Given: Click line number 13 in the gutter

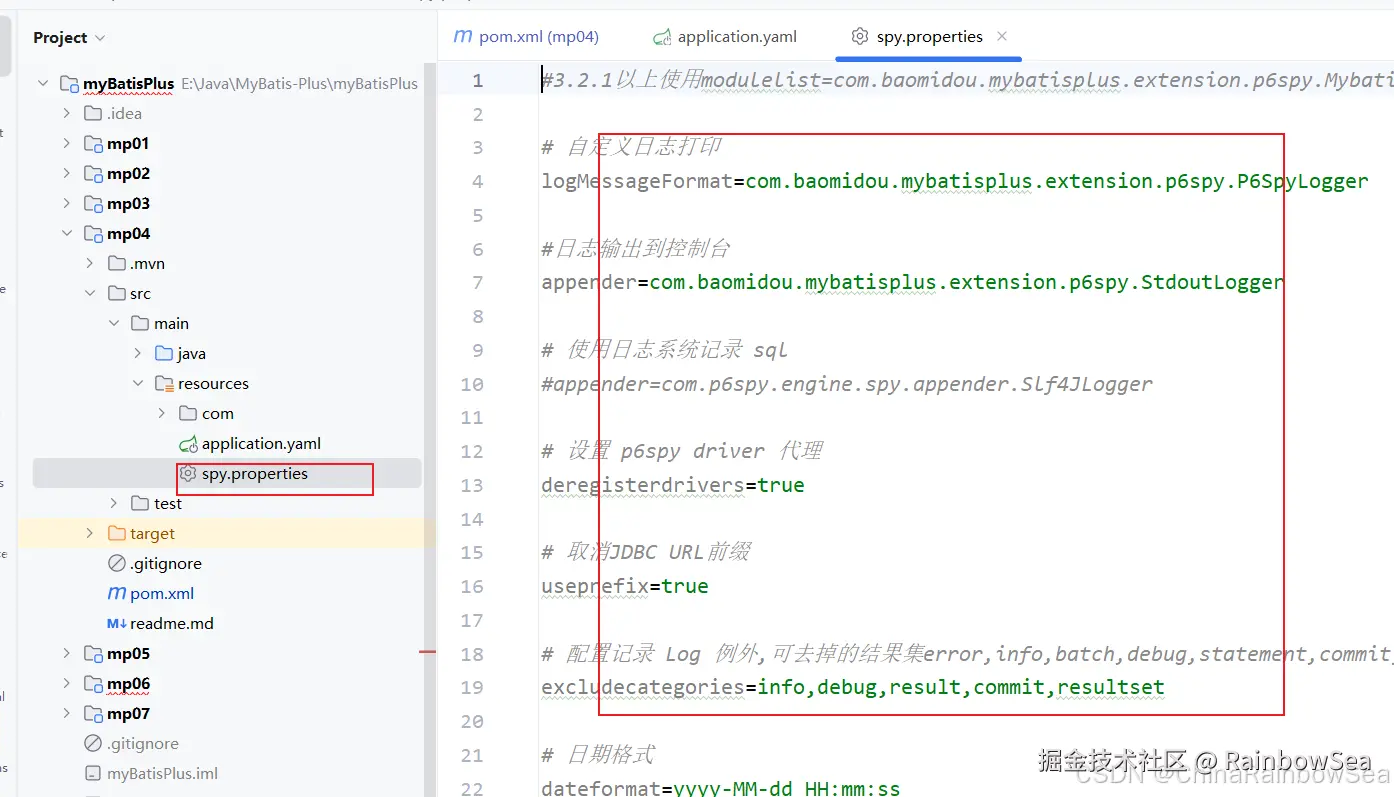Looking at the screenshot, I should coord(472,485).
